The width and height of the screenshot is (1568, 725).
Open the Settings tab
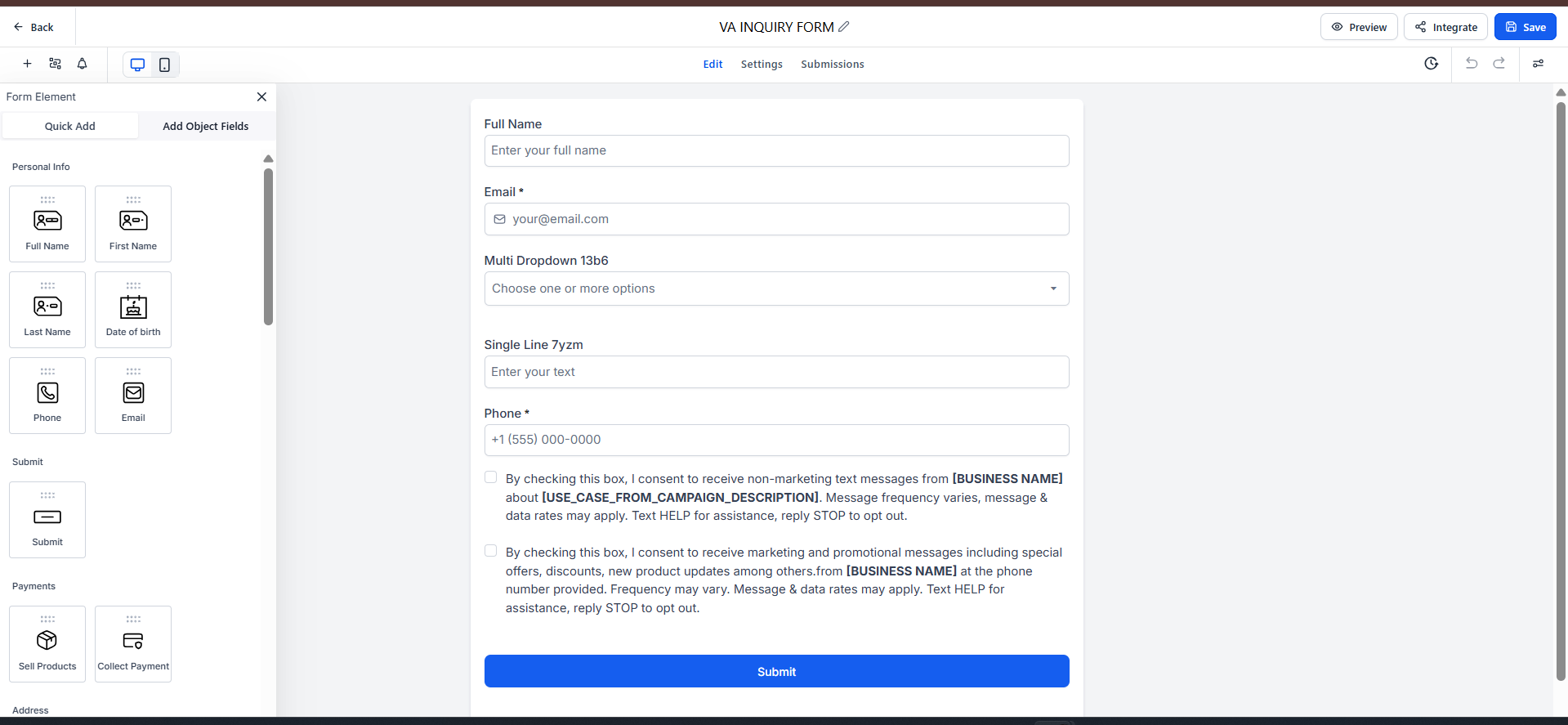coord(762,65)
